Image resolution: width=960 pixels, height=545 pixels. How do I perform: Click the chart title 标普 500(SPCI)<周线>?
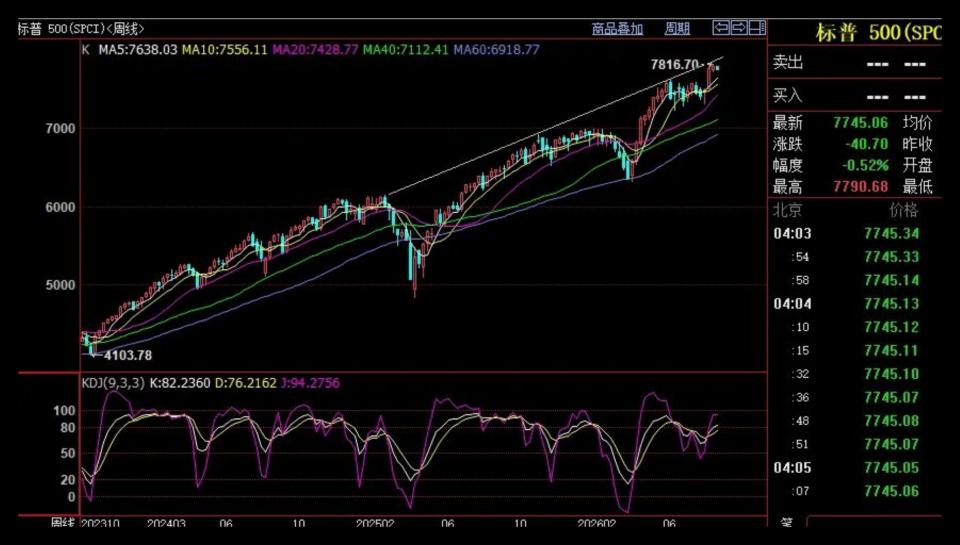[81, 28]
